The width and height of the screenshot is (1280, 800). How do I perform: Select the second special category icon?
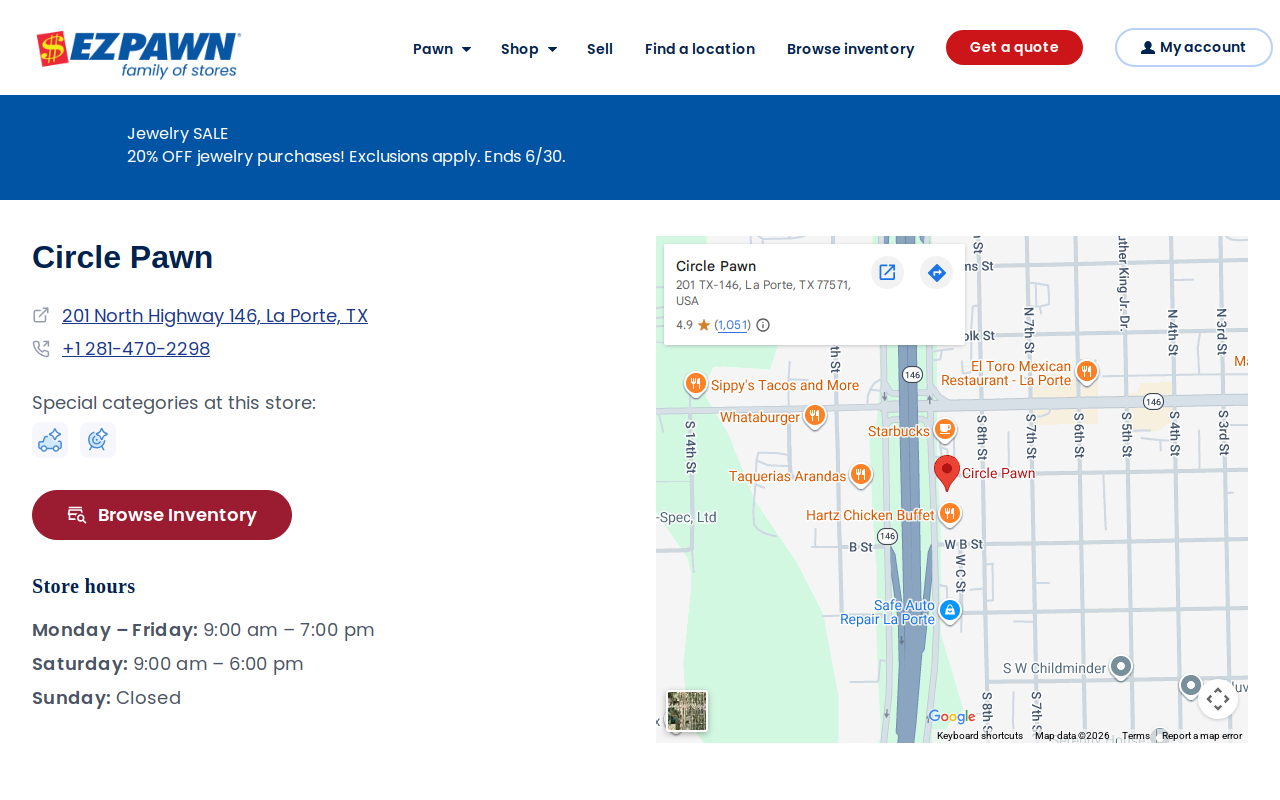(98, 440)
